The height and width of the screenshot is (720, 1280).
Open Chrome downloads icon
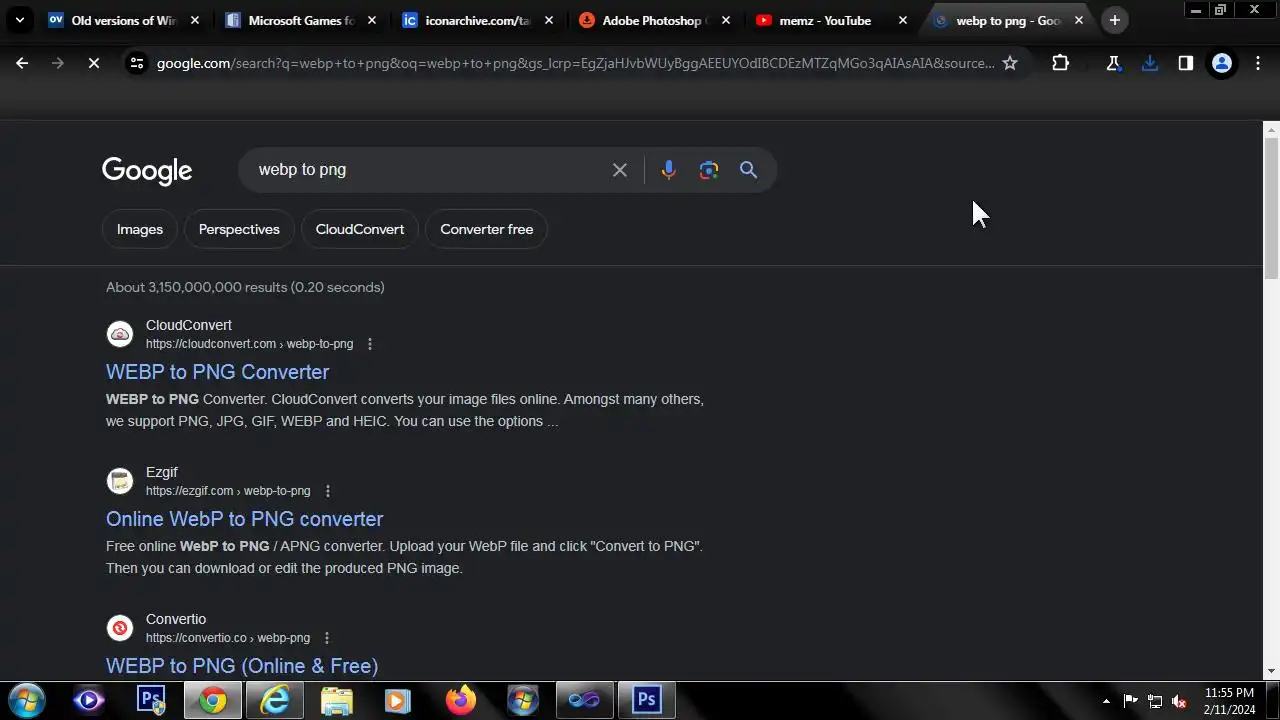(1149, 63)
